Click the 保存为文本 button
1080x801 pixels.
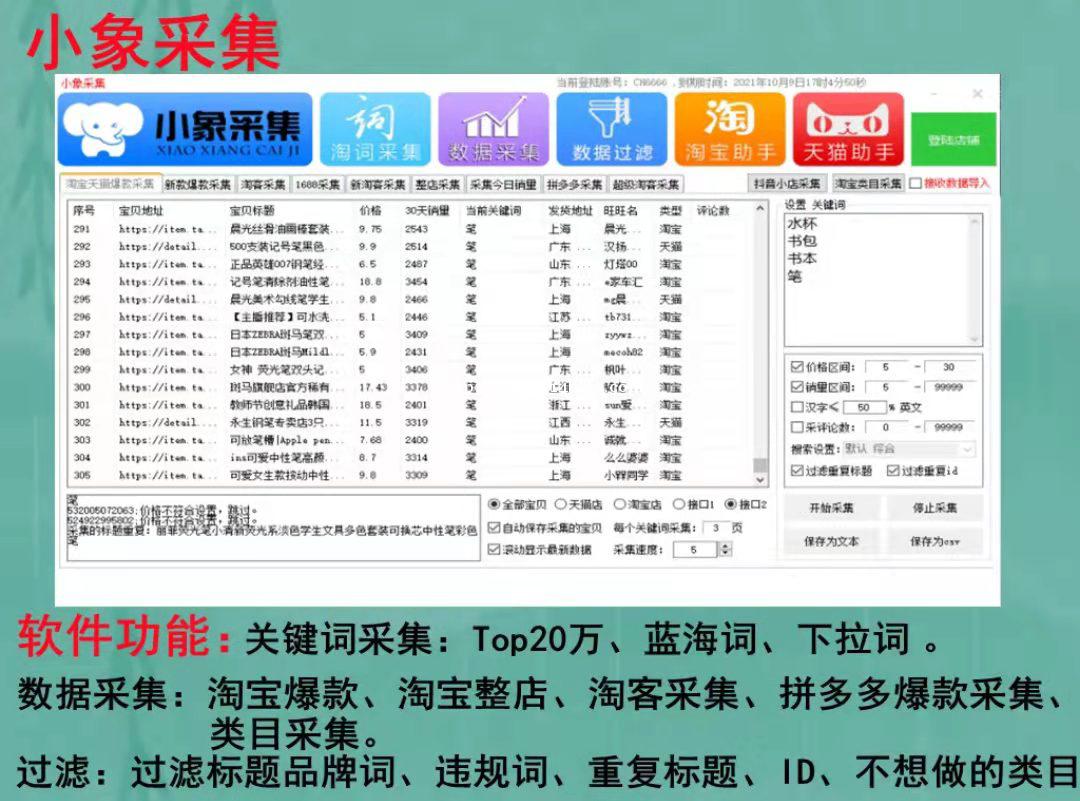[x=831, y=541]
